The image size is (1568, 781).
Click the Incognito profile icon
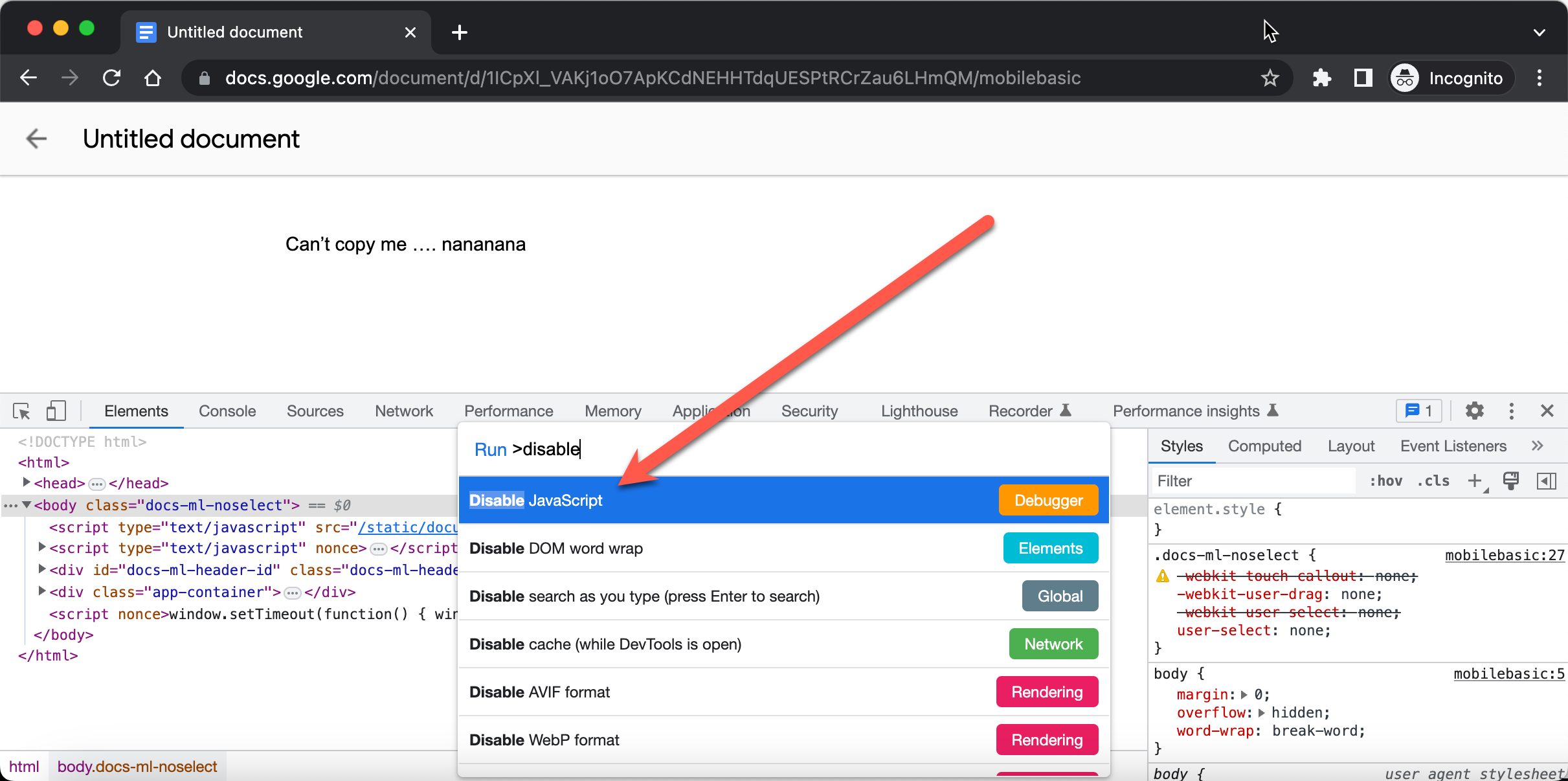[1404, 78]
